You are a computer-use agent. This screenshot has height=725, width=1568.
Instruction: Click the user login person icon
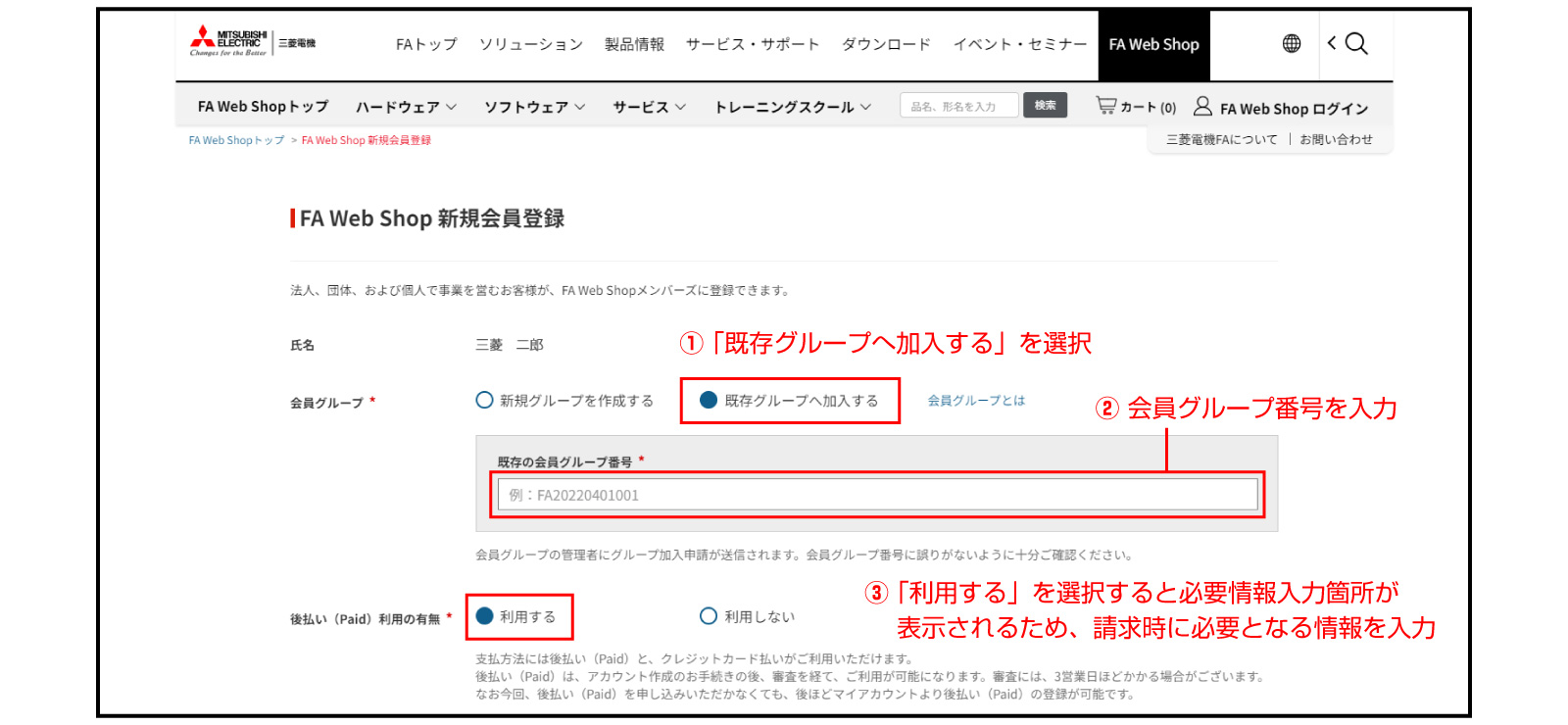pos(1202,106)
